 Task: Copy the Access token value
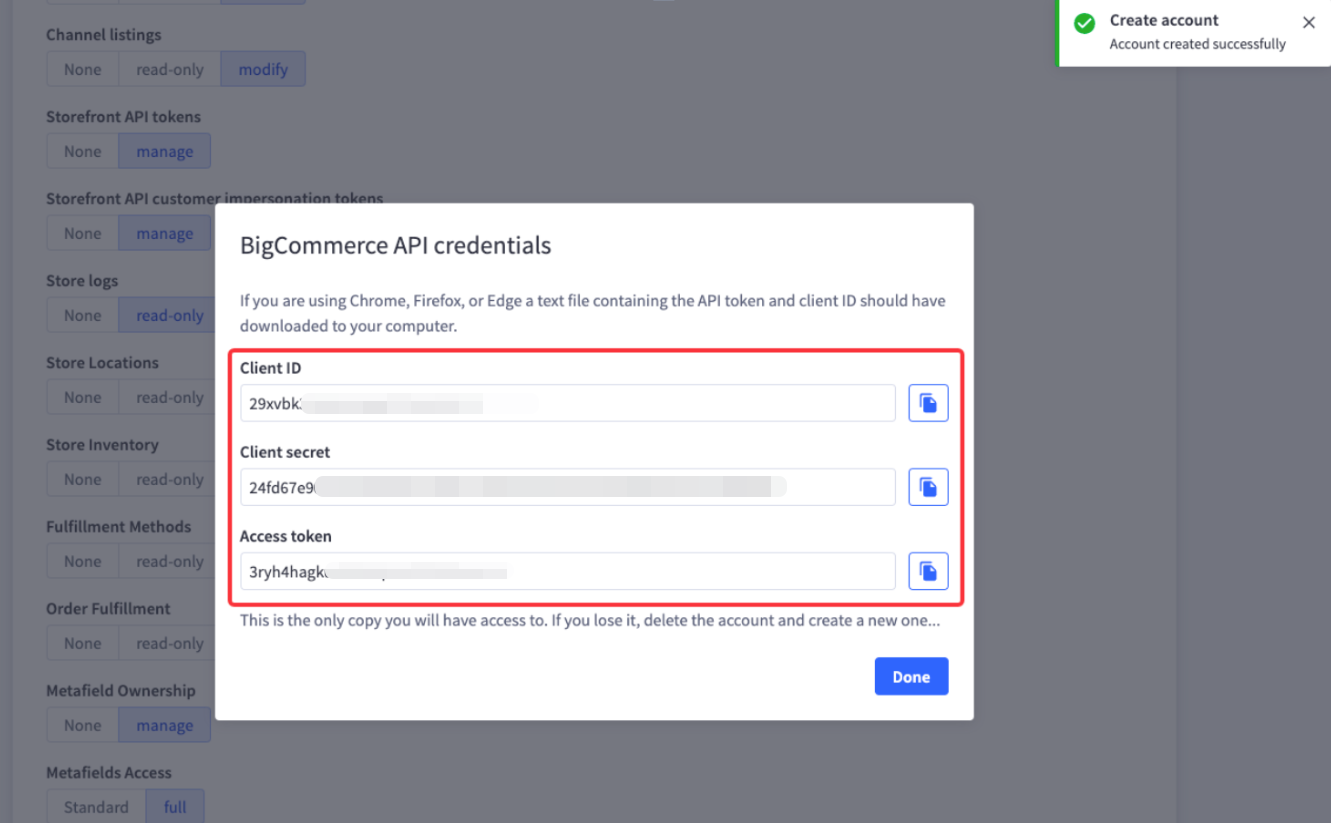[928, 571]
